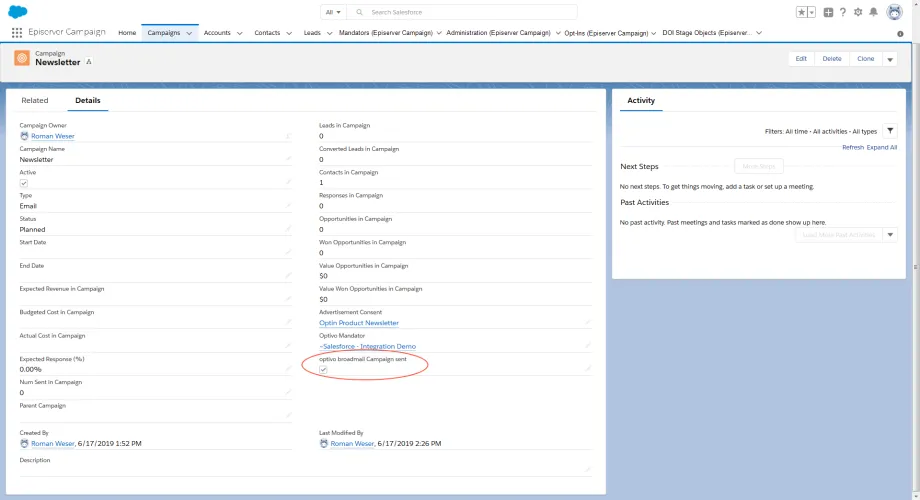
Task: Open the Setup gear icon
Action: pyautogui.click(x=858, y=12)
